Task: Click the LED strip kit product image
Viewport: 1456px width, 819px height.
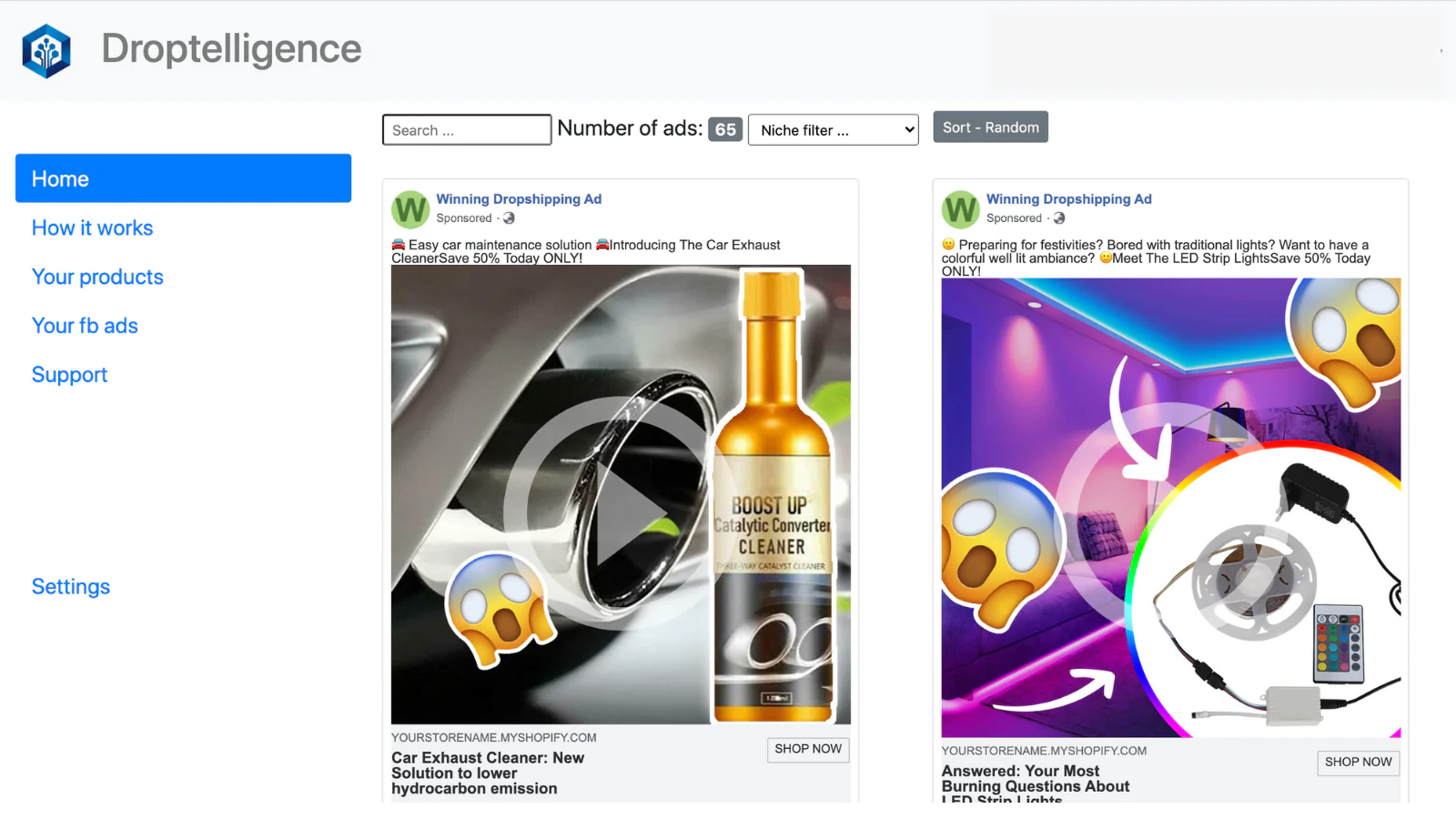Action: (x=1265, y=591)
